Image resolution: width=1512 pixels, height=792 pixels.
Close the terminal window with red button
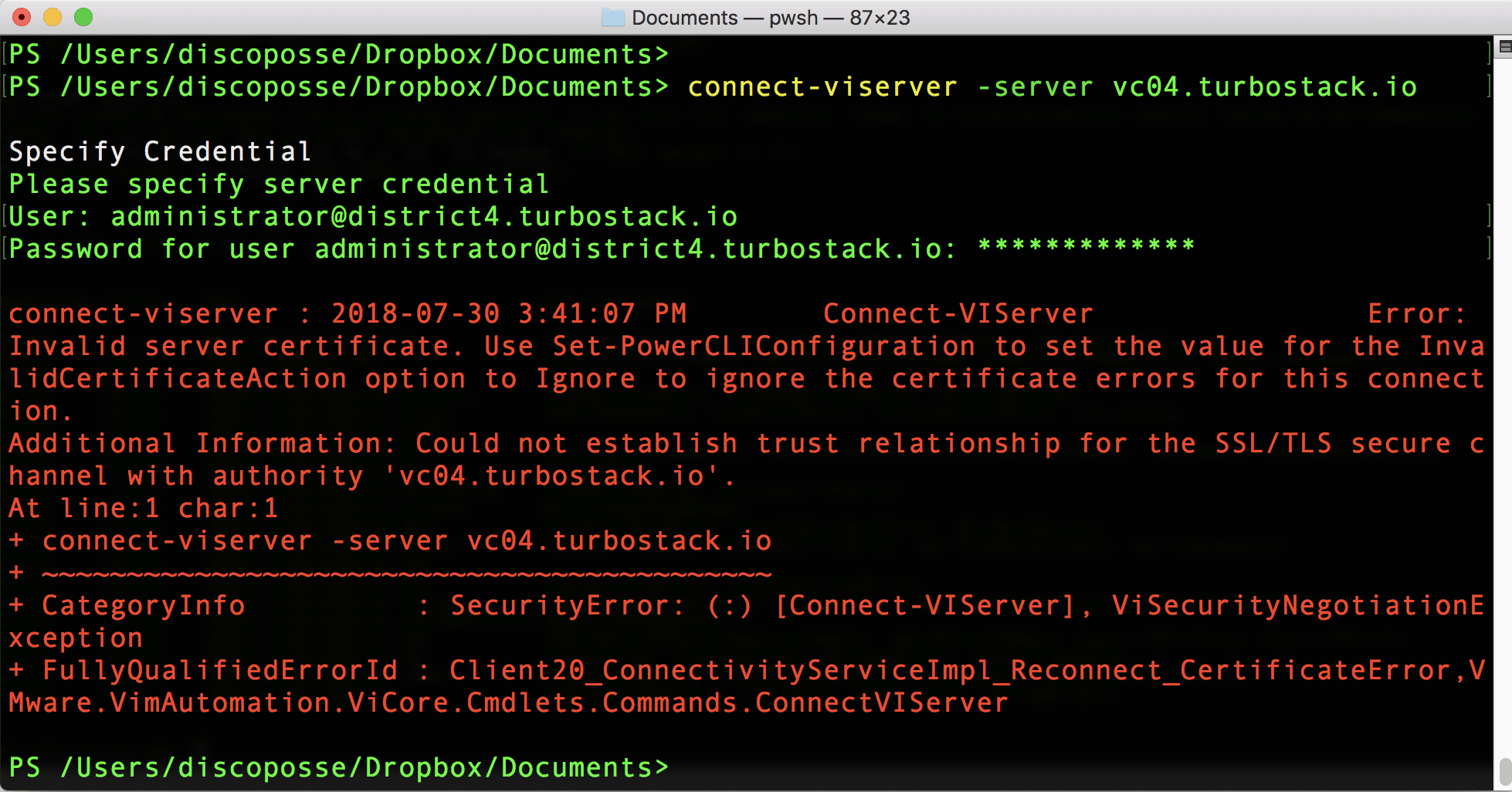pyautogui.click(x=22, y=17)
